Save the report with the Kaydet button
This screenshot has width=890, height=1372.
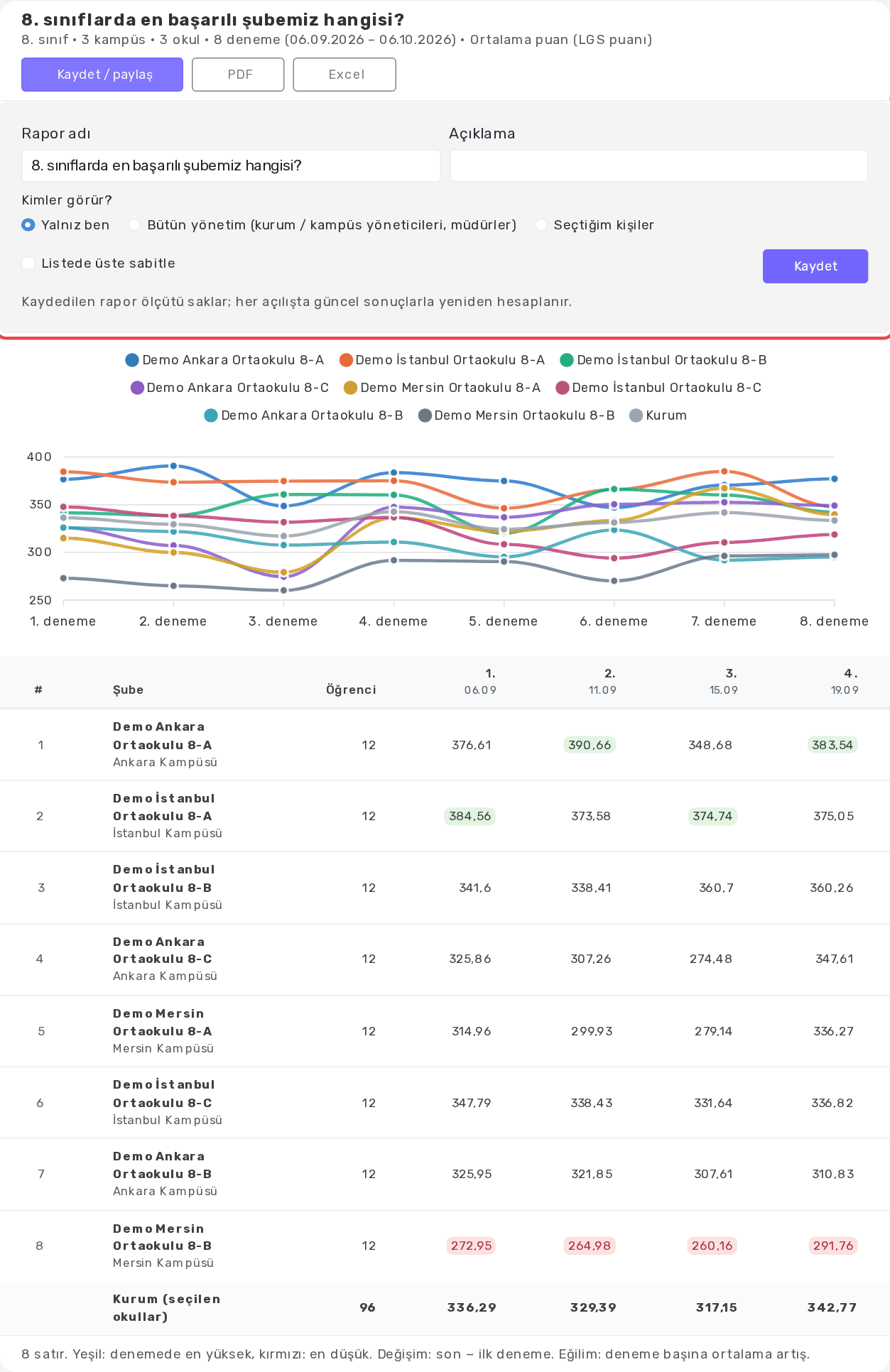[815, 266]
